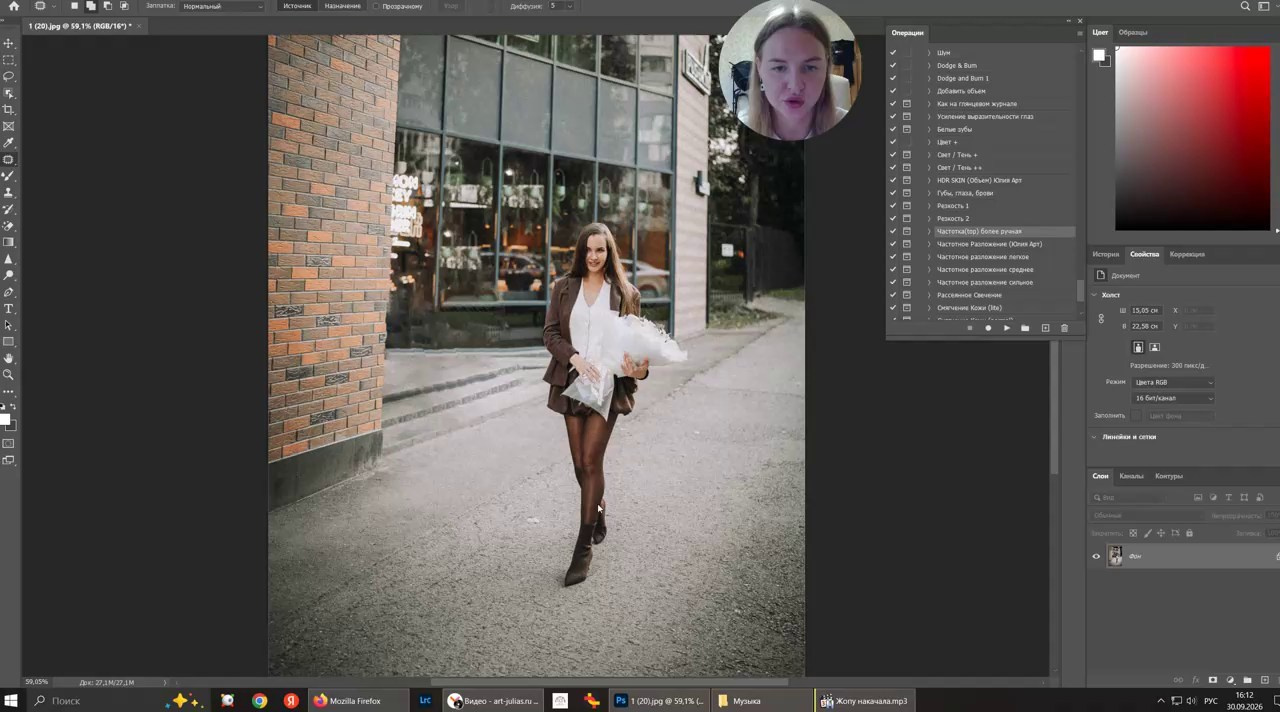Click the Home icon in options bar
Viewport: 1280px width, 712px height.
coord(13,6)
